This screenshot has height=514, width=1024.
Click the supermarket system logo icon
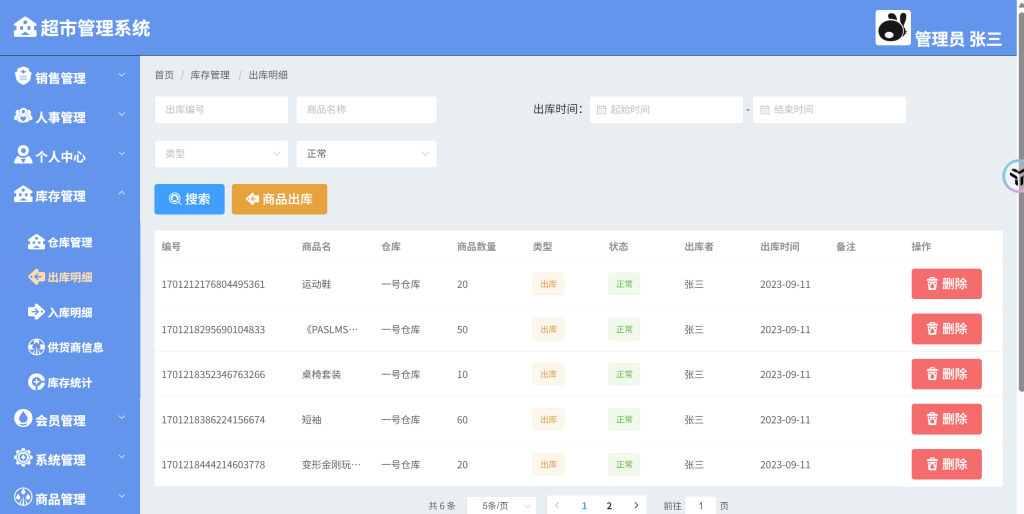click(25, 27)
